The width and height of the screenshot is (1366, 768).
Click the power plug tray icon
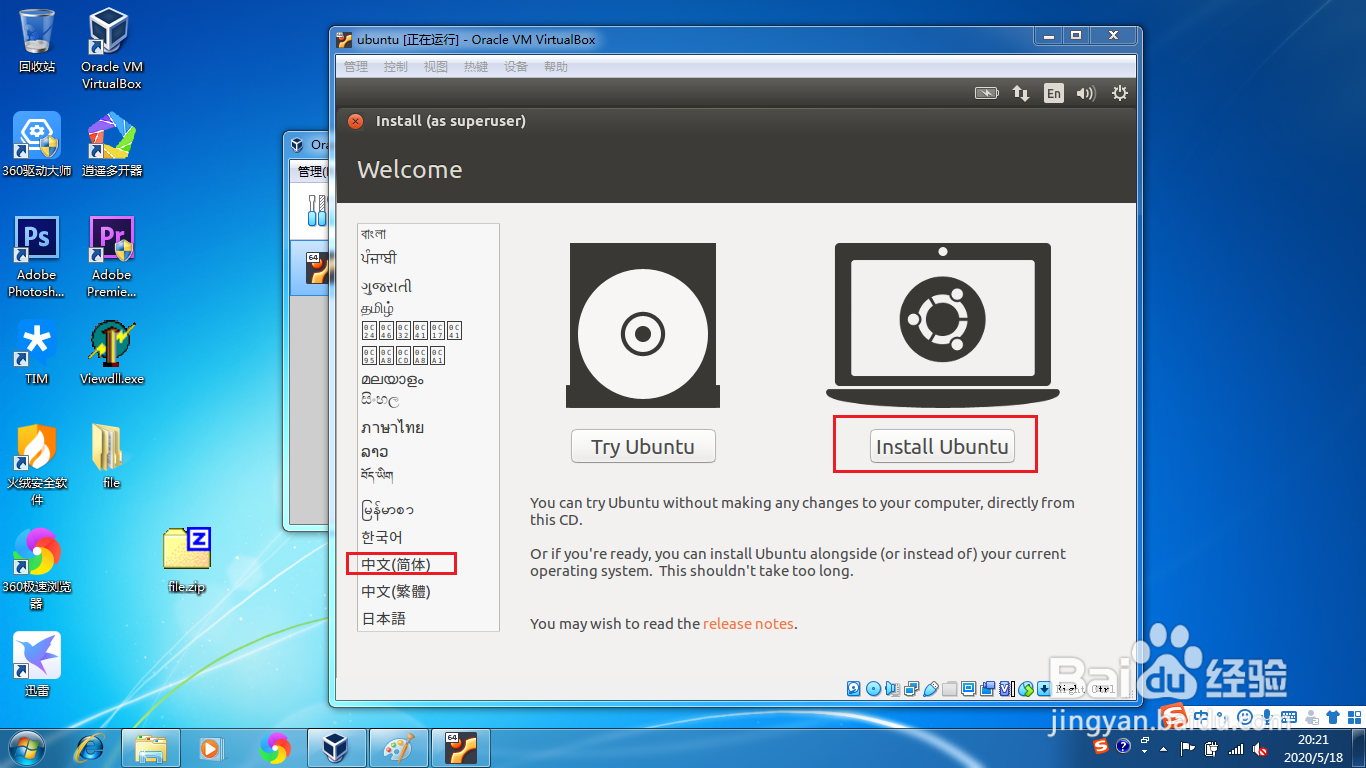click(1210, 749)
